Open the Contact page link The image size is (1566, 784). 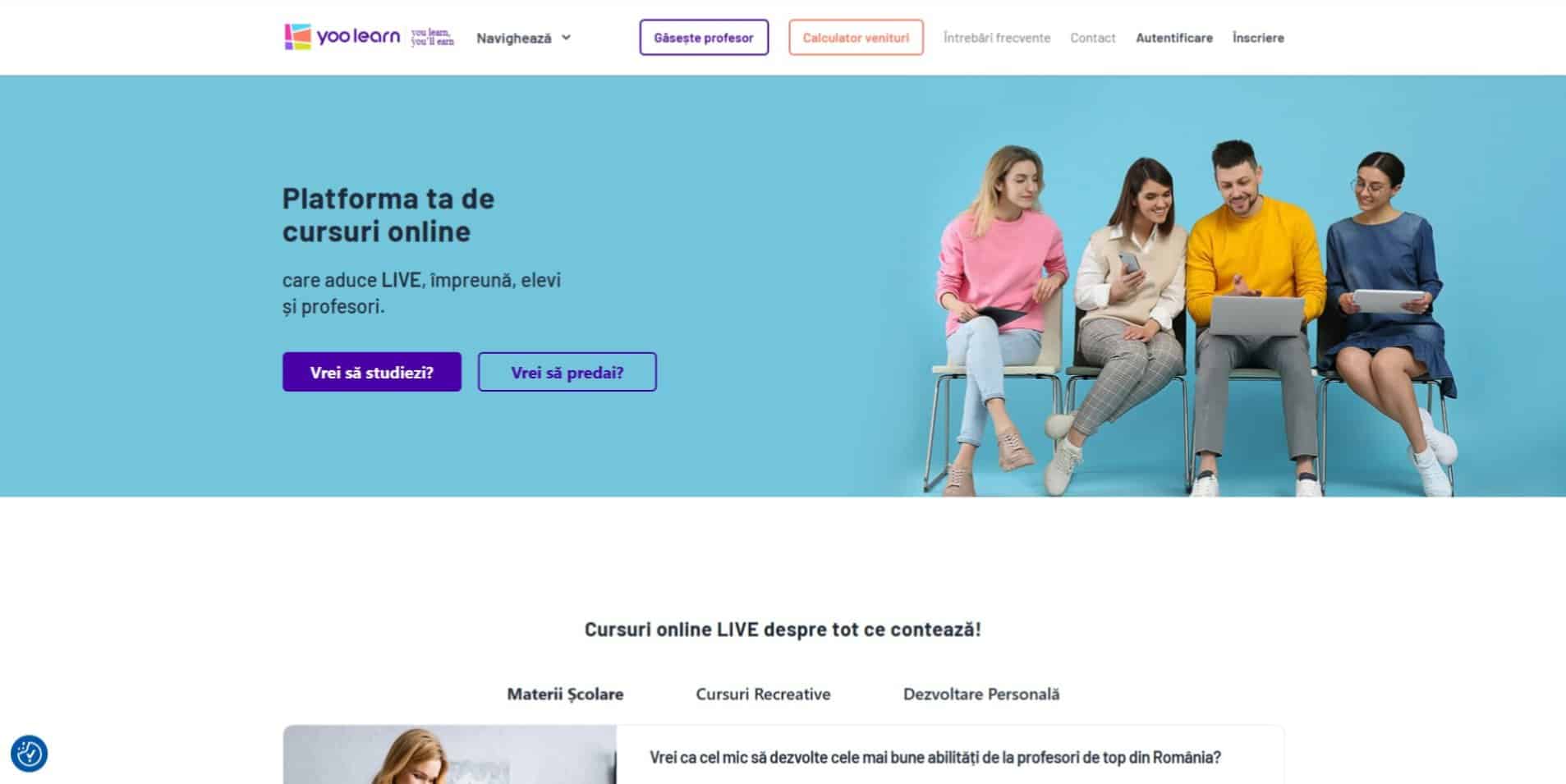pos(1092,38)
